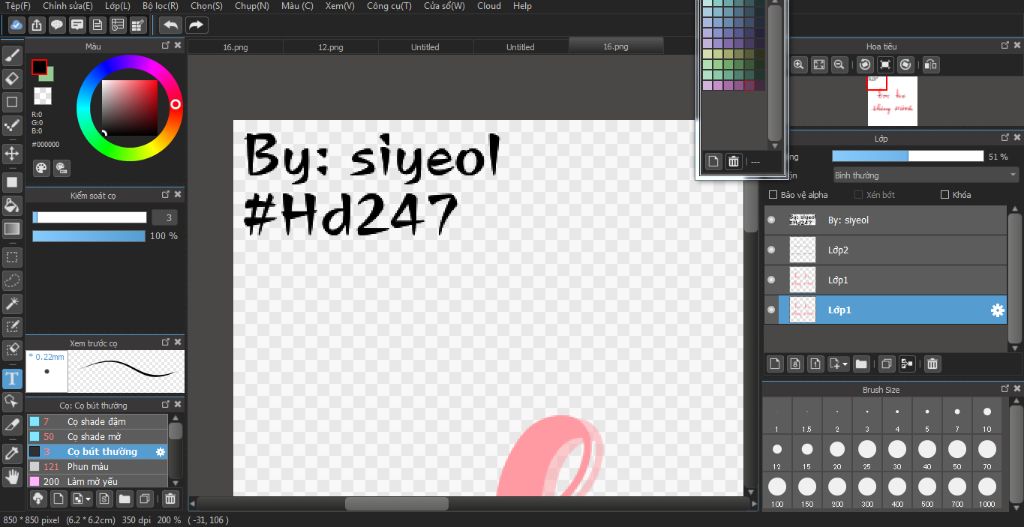Delete the selected layer with trash icon
This screenshot has height=527, width=1024.
(x=933, y=364)
